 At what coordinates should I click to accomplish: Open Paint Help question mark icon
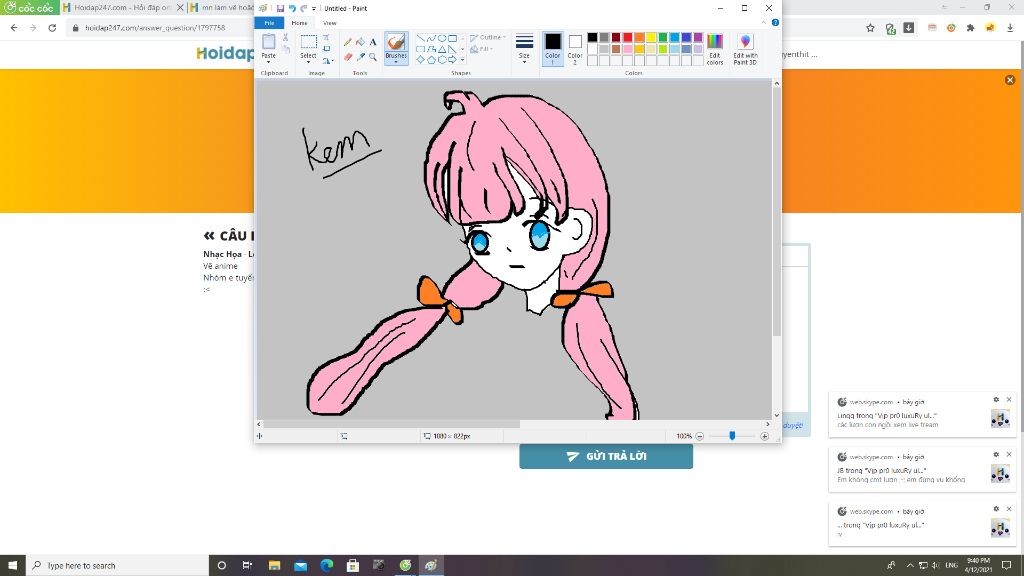point(775,23)
